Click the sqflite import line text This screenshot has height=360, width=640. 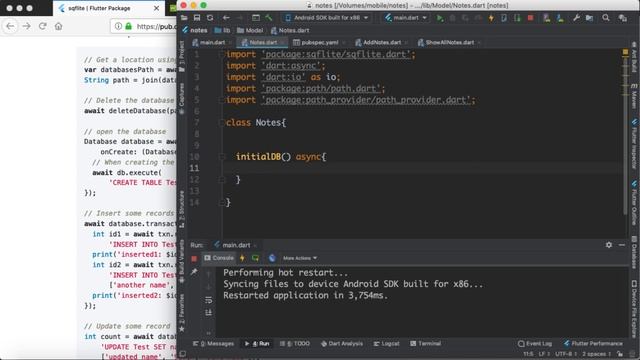[320, 54]
